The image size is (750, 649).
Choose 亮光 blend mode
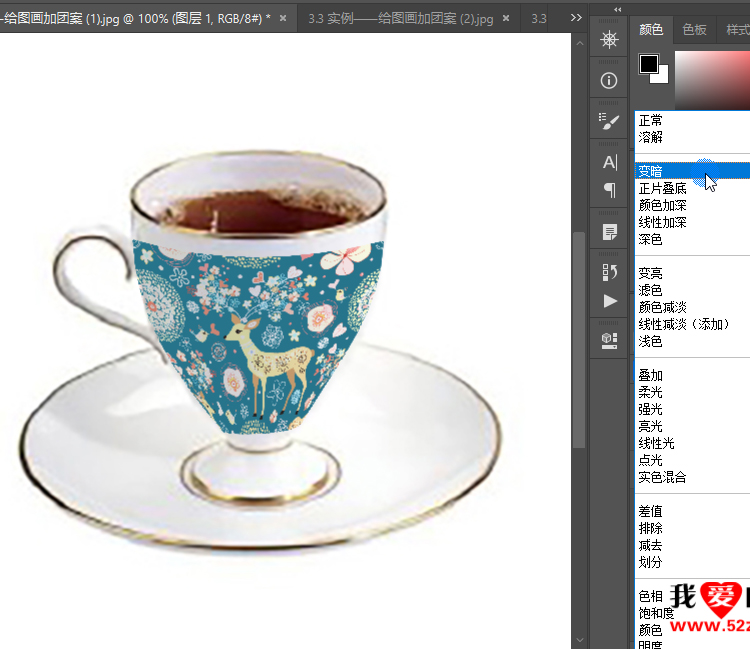point(692,426)
